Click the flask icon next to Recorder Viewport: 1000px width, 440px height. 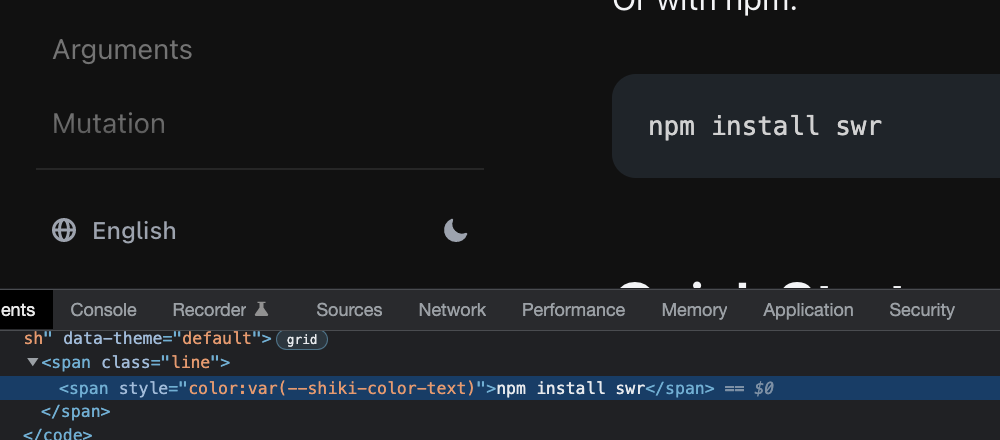click(x=261, y=309)
